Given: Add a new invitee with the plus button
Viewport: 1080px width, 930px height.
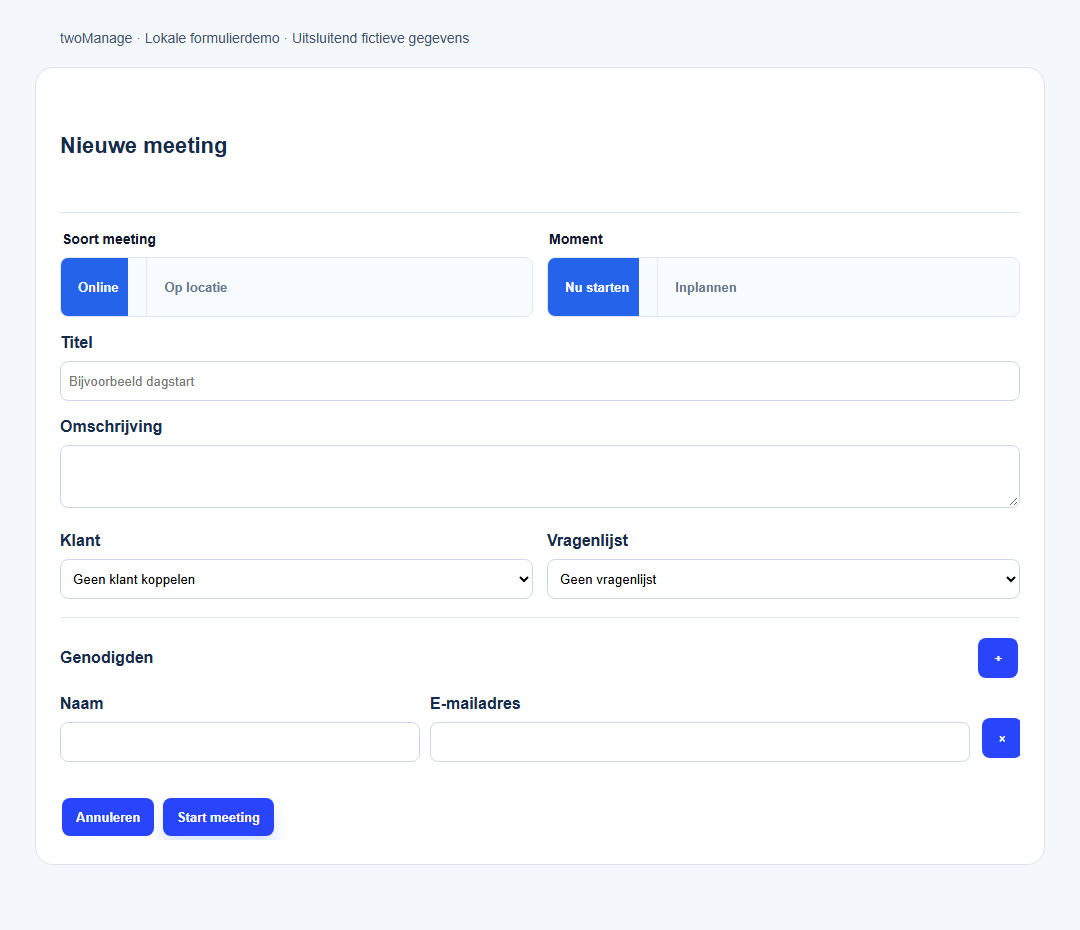Looking at the screenshot, I should [997, 658].
